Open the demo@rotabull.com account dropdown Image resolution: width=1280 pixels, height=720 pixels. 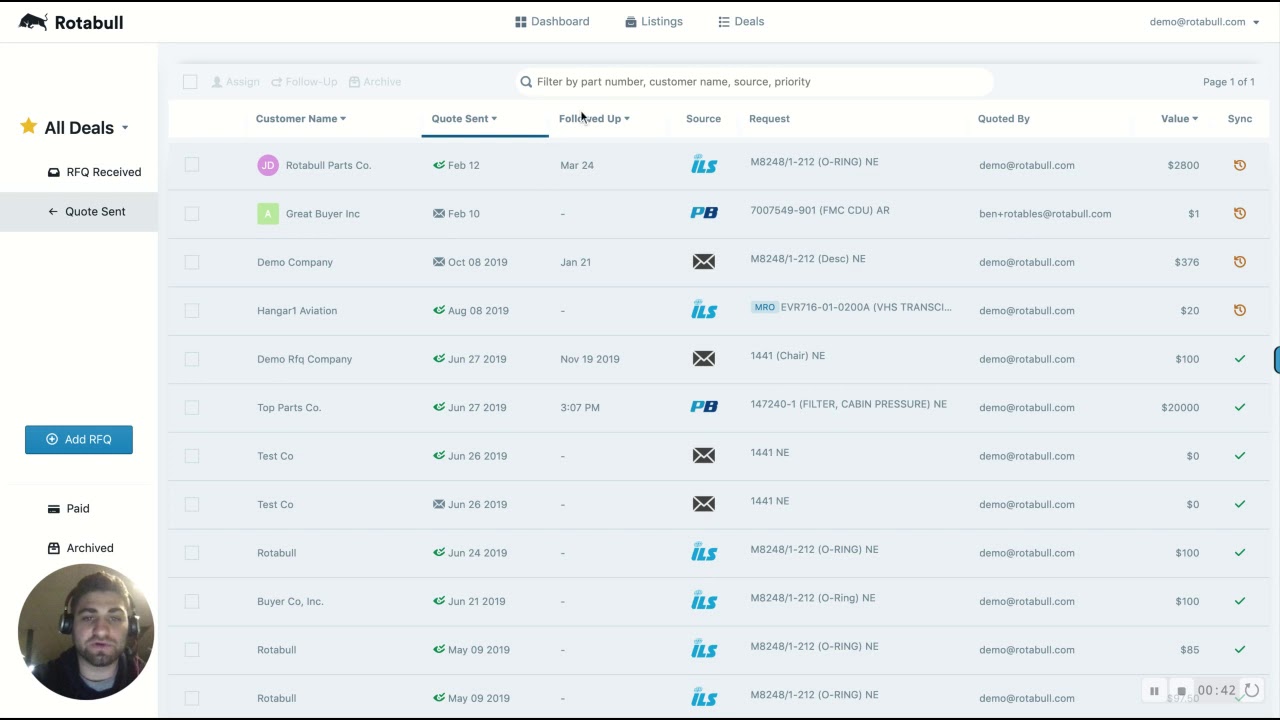tap(1204, 22)
